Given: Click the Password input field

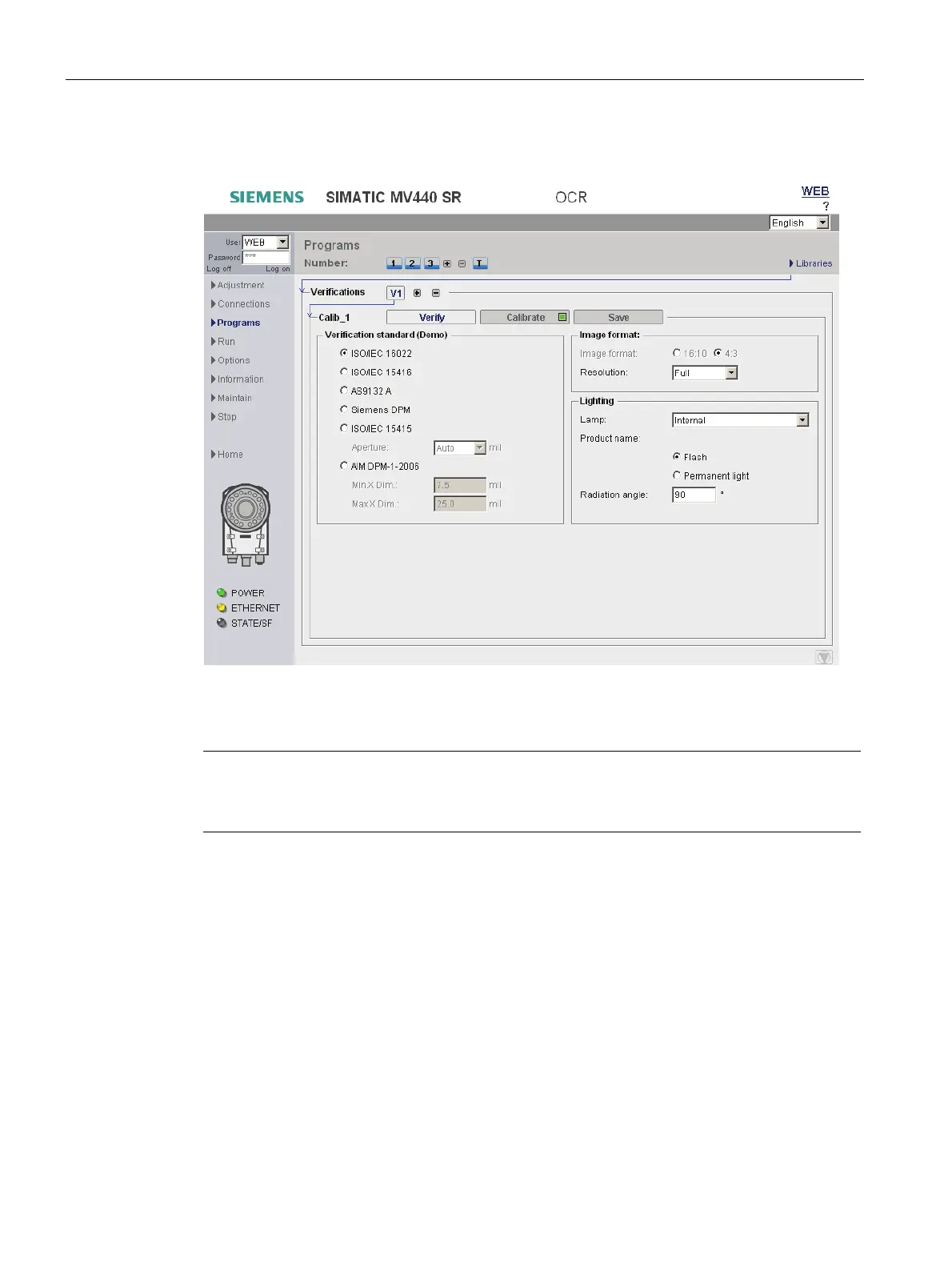Looking at the screenshot, I should [x=266, y=257].
